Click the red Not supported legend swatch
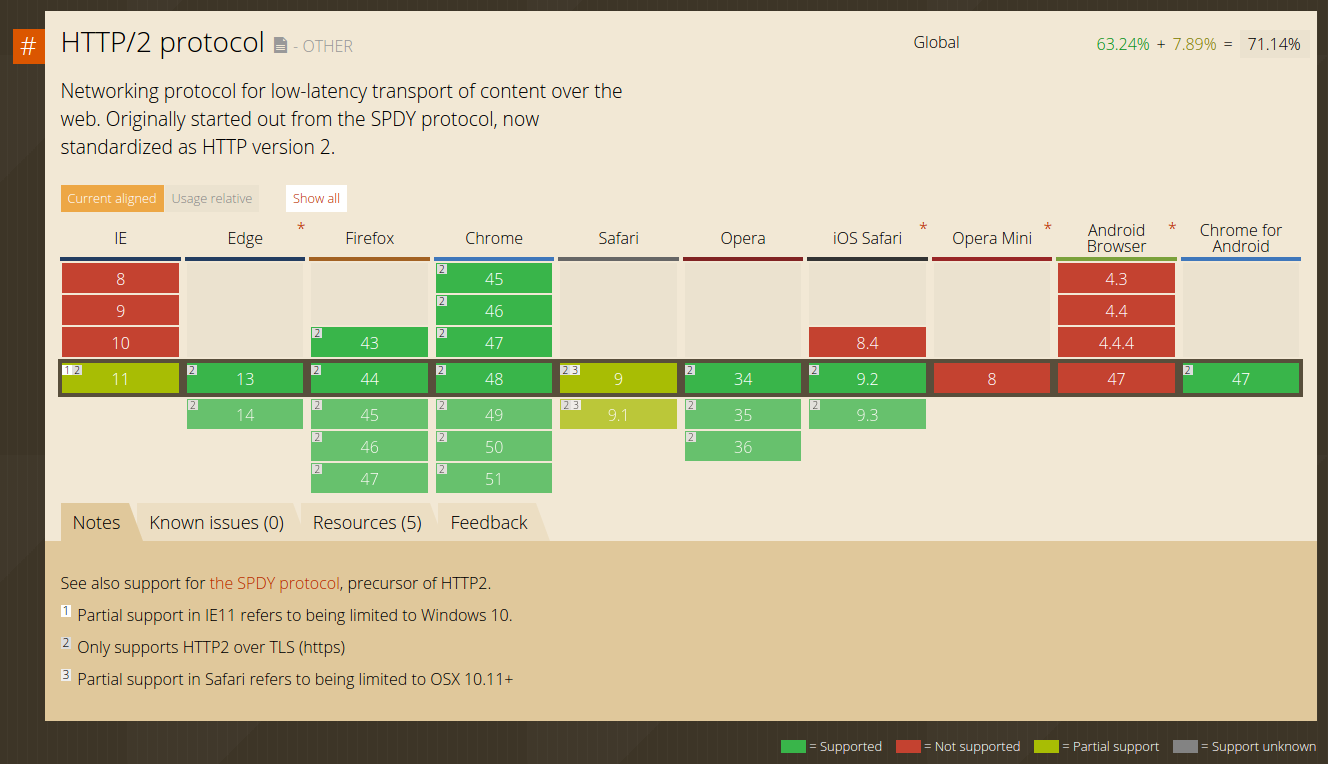The image size is (1328, 764). coord(908,746)
